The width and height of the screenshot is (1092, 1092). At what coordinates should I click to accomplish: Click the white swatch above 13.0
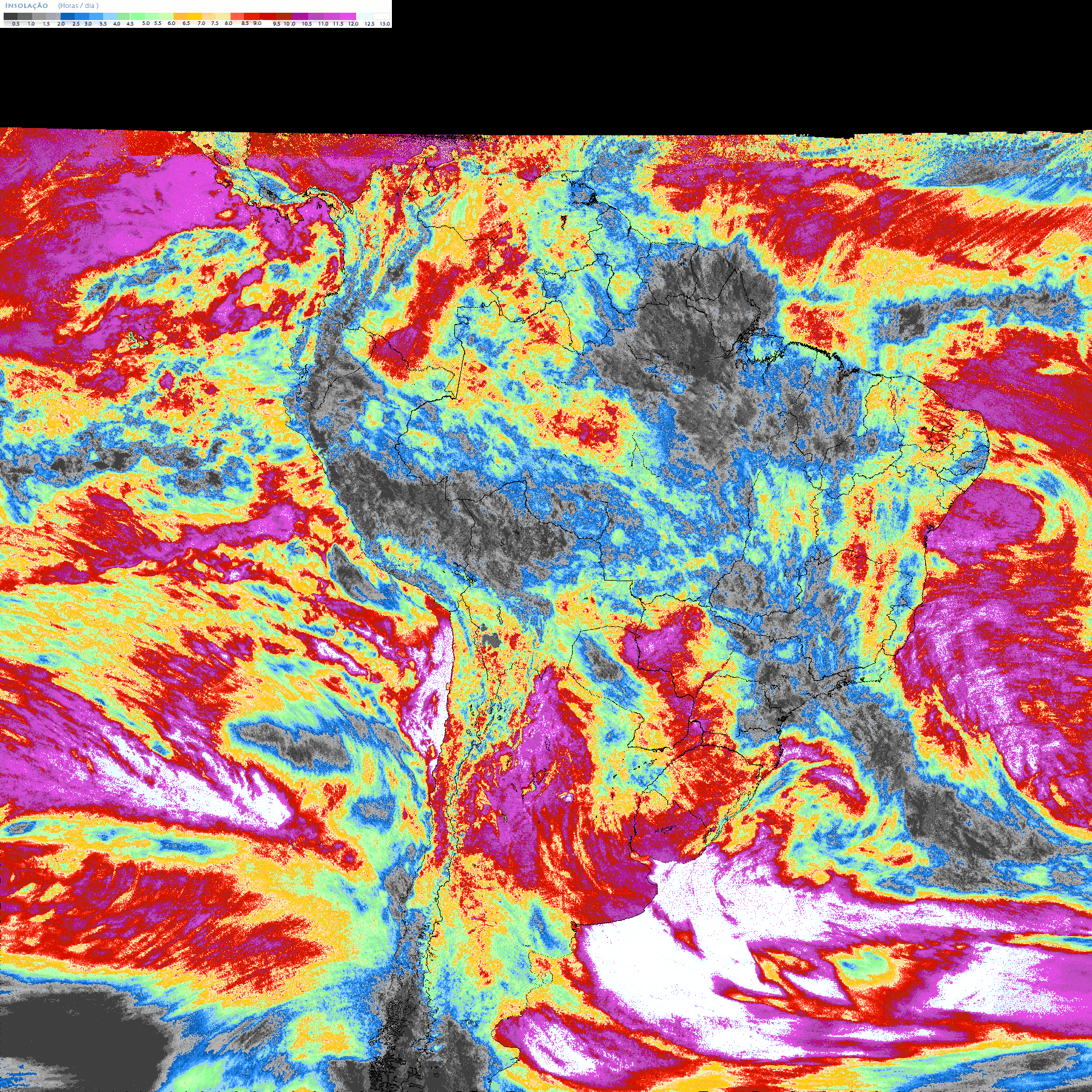381,16
